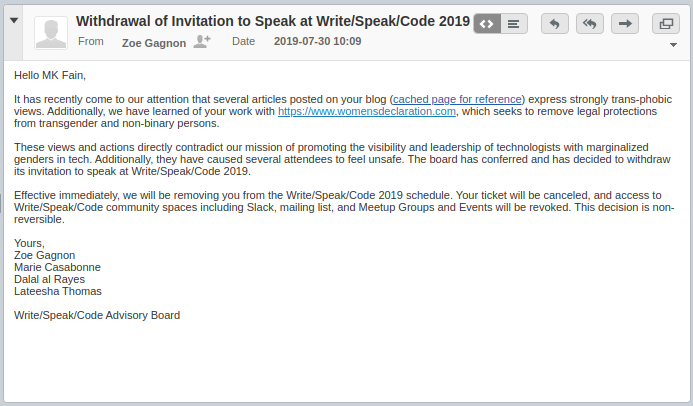
Task: Select the sender's avatar thumbnail
Action: click(51, 33)
